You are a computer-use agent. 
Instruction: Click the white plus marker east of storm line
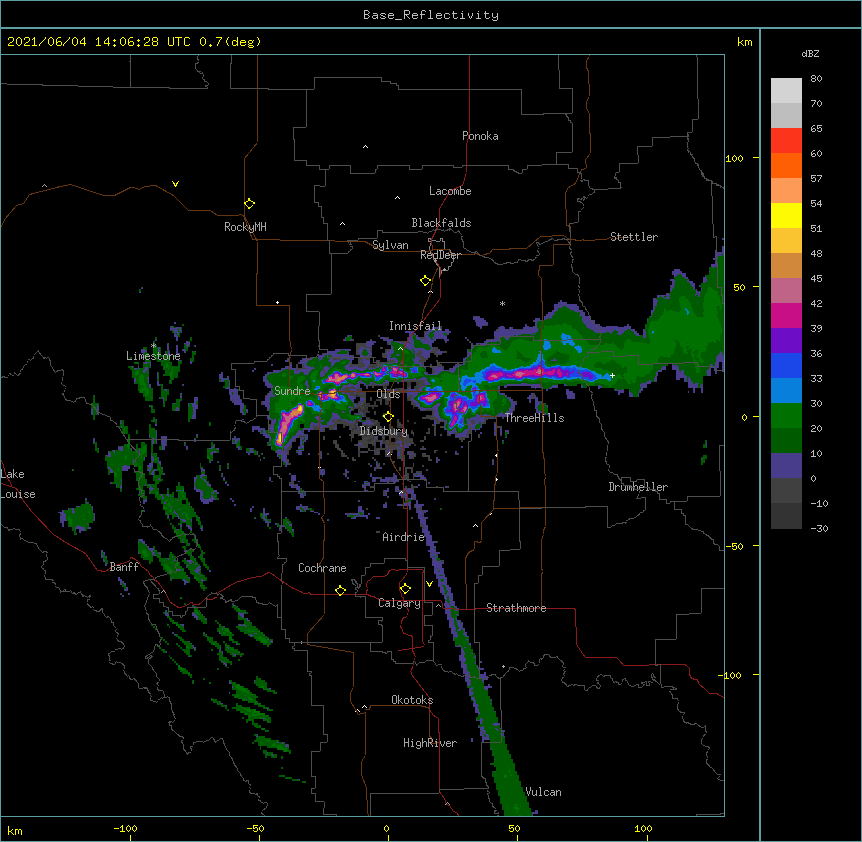(612, 375)
